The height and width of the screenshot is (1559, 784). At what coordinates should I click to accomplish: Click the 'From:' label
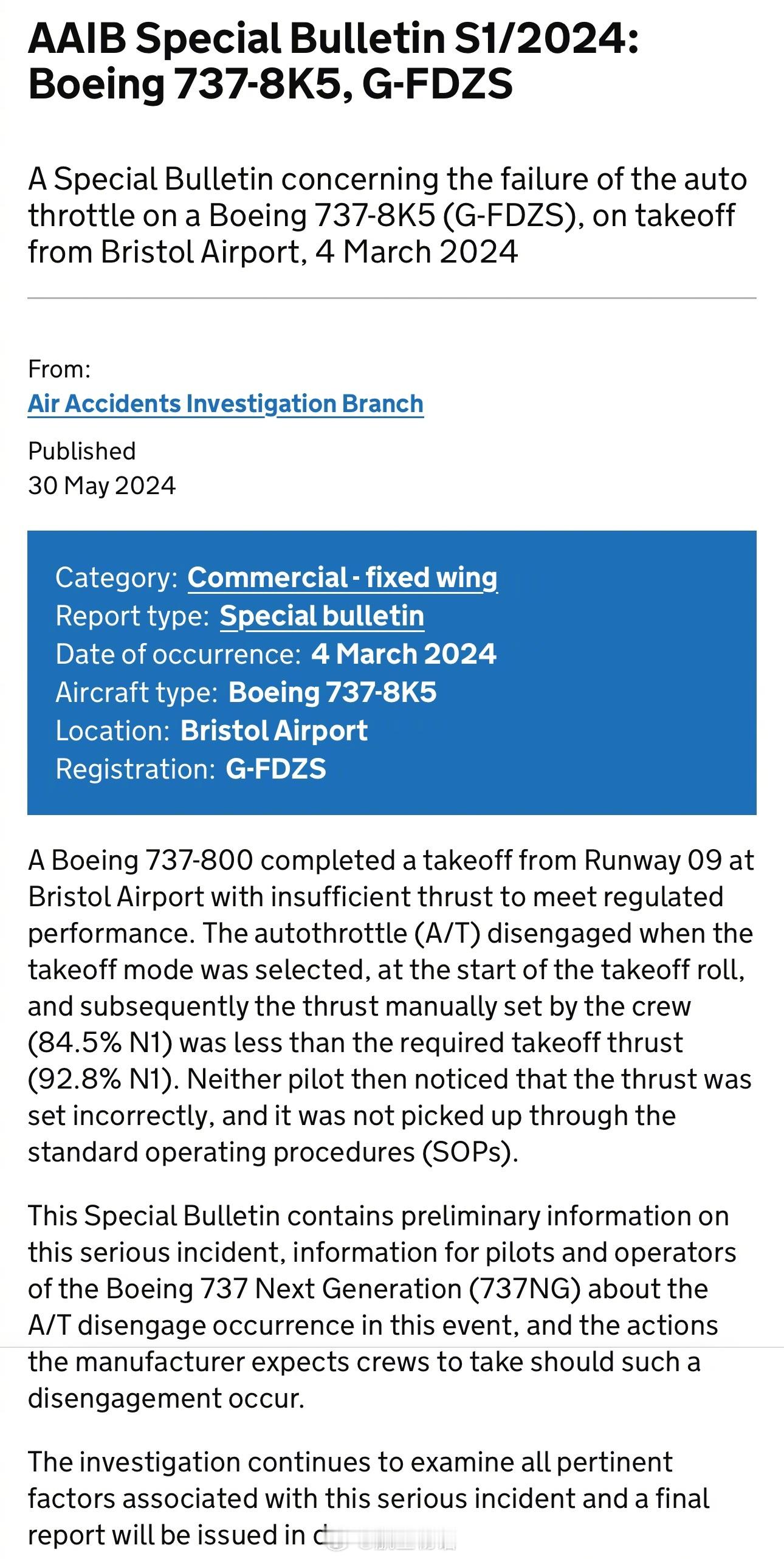[x=59, y=369]
